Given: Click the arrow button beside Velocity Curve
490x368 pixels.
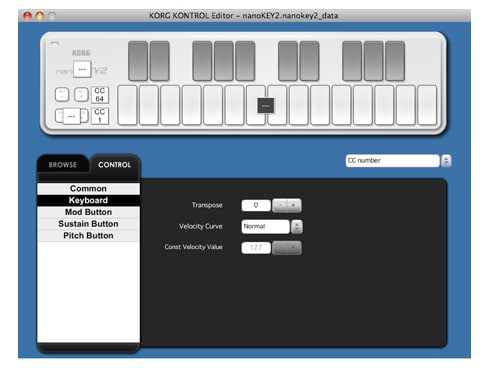Looking at the screenshot, I should [x=297, y=227].
